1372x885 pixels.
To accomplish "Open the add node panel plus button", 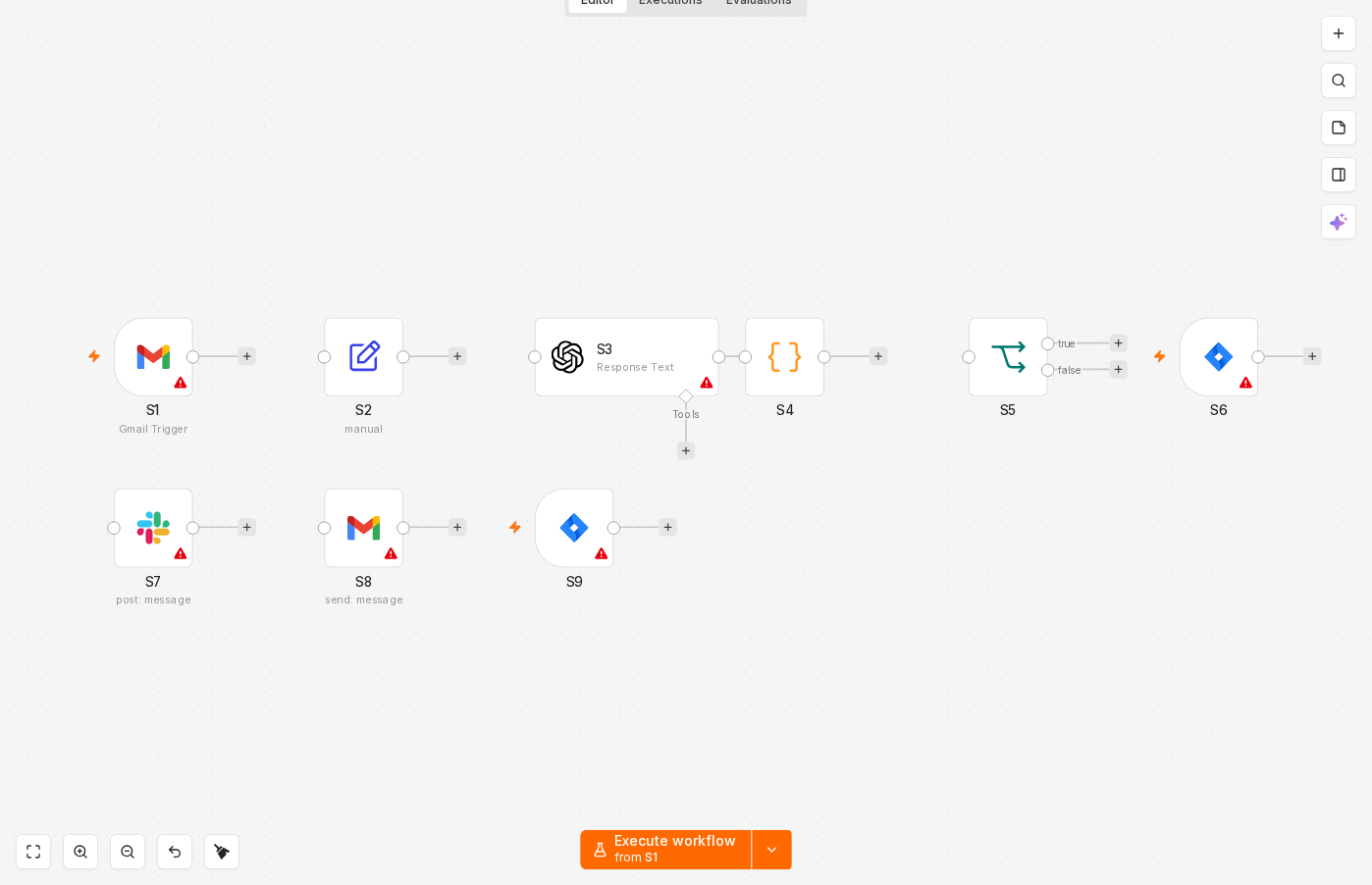I will 1339,33.
